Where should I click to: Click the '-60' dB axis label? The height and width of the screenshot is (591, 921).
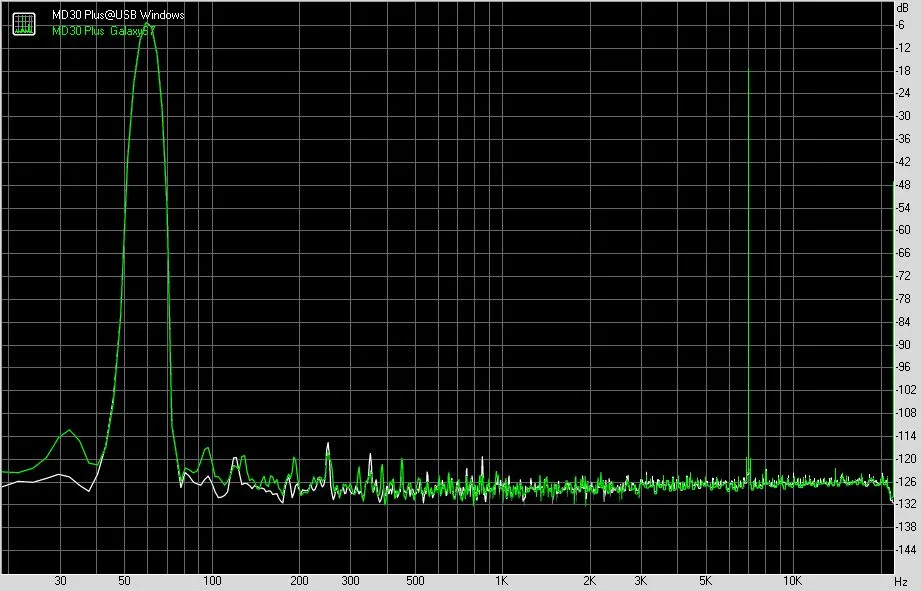(x=903, y=230)
